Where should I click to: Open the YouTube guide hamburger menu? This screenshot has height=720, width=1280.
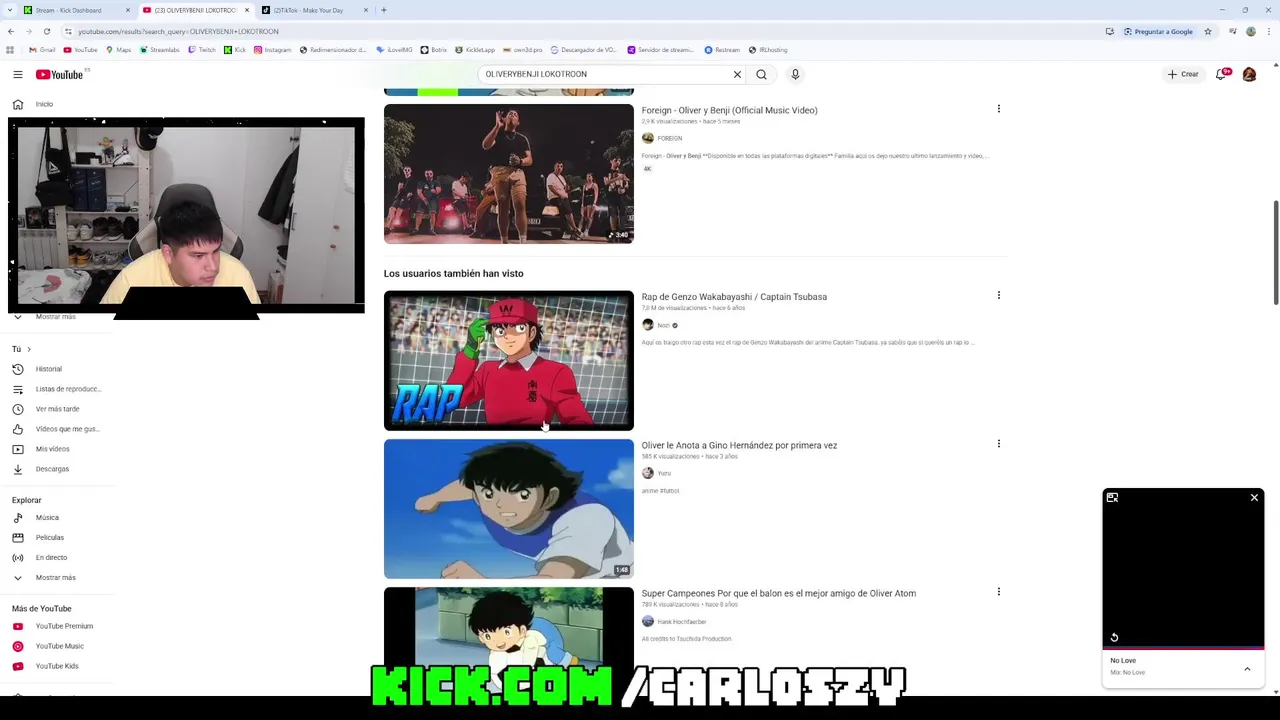(x=17, y=74)
